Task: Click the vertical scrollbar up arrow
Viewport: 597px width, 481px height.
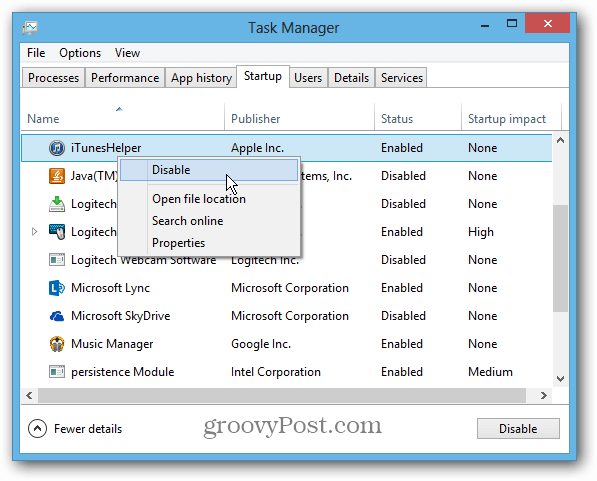Action: 560,141
